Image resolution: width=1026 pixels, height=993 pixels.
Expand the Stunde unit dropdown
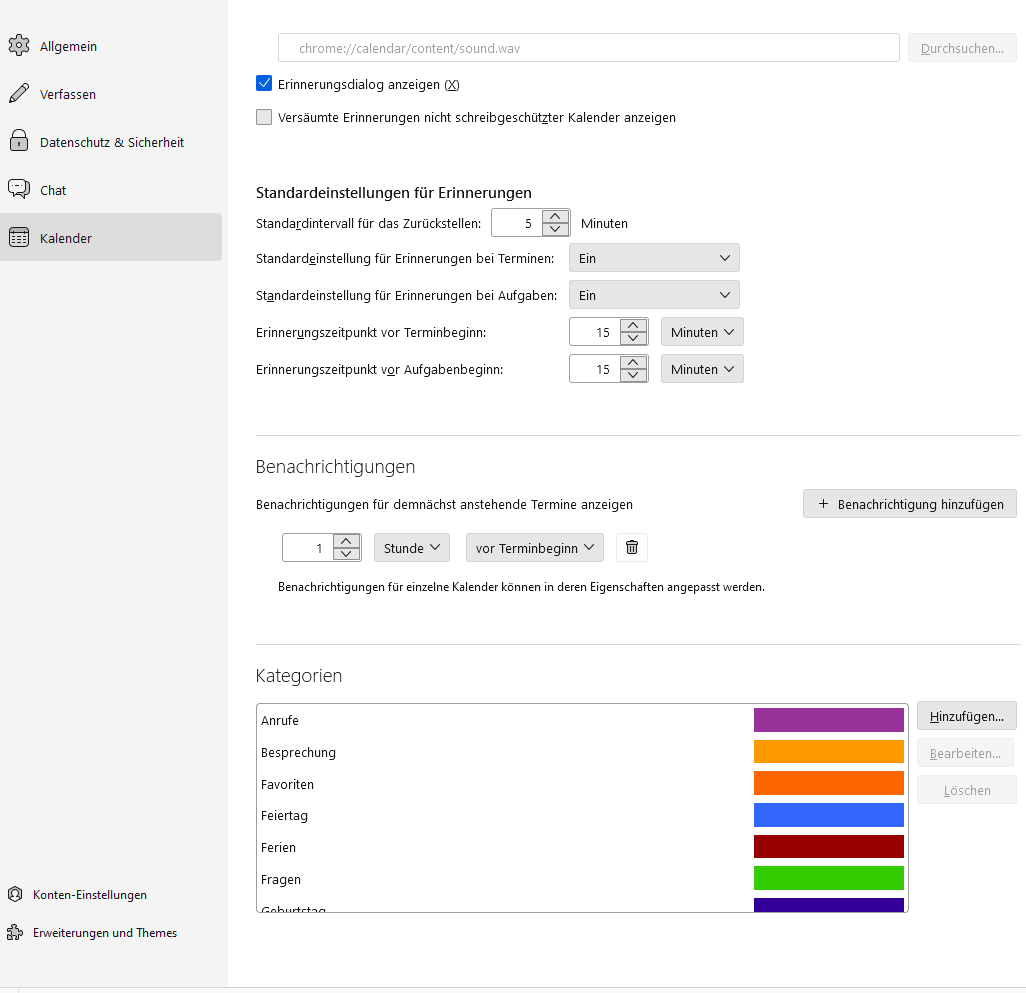[x=412, y=548]
